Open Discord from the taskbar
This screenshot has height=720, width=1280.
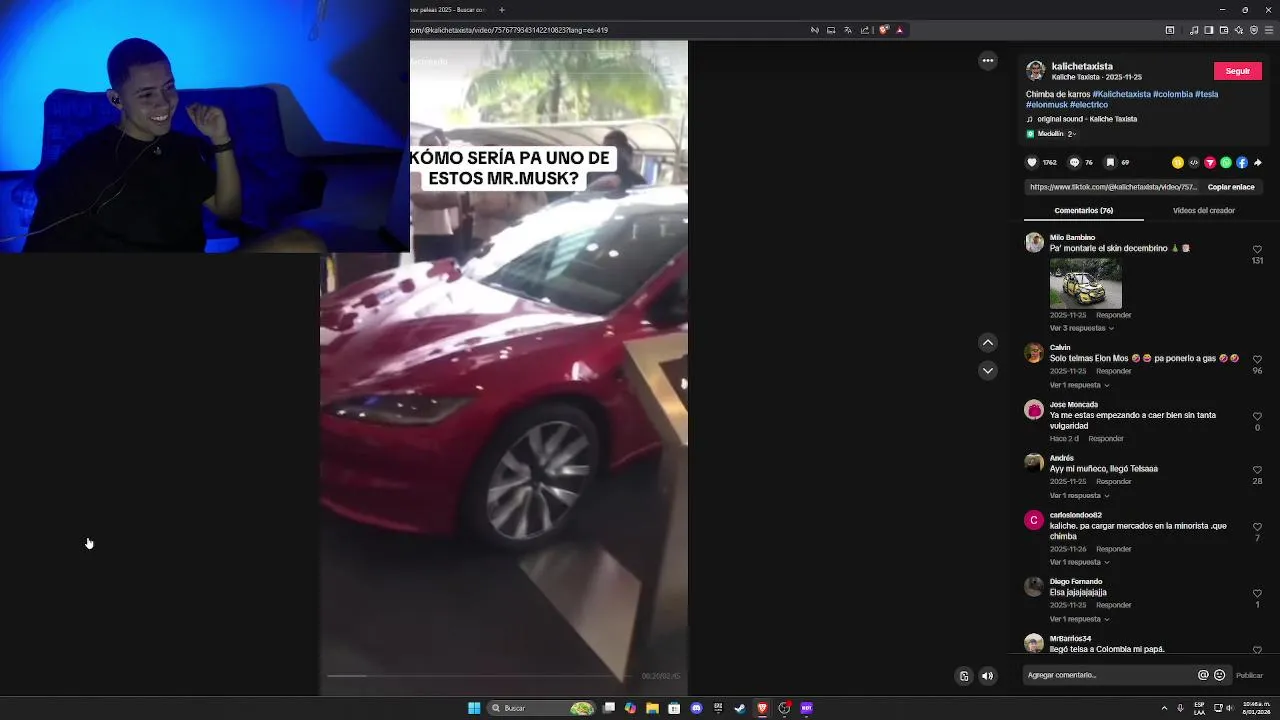point(696,708)
